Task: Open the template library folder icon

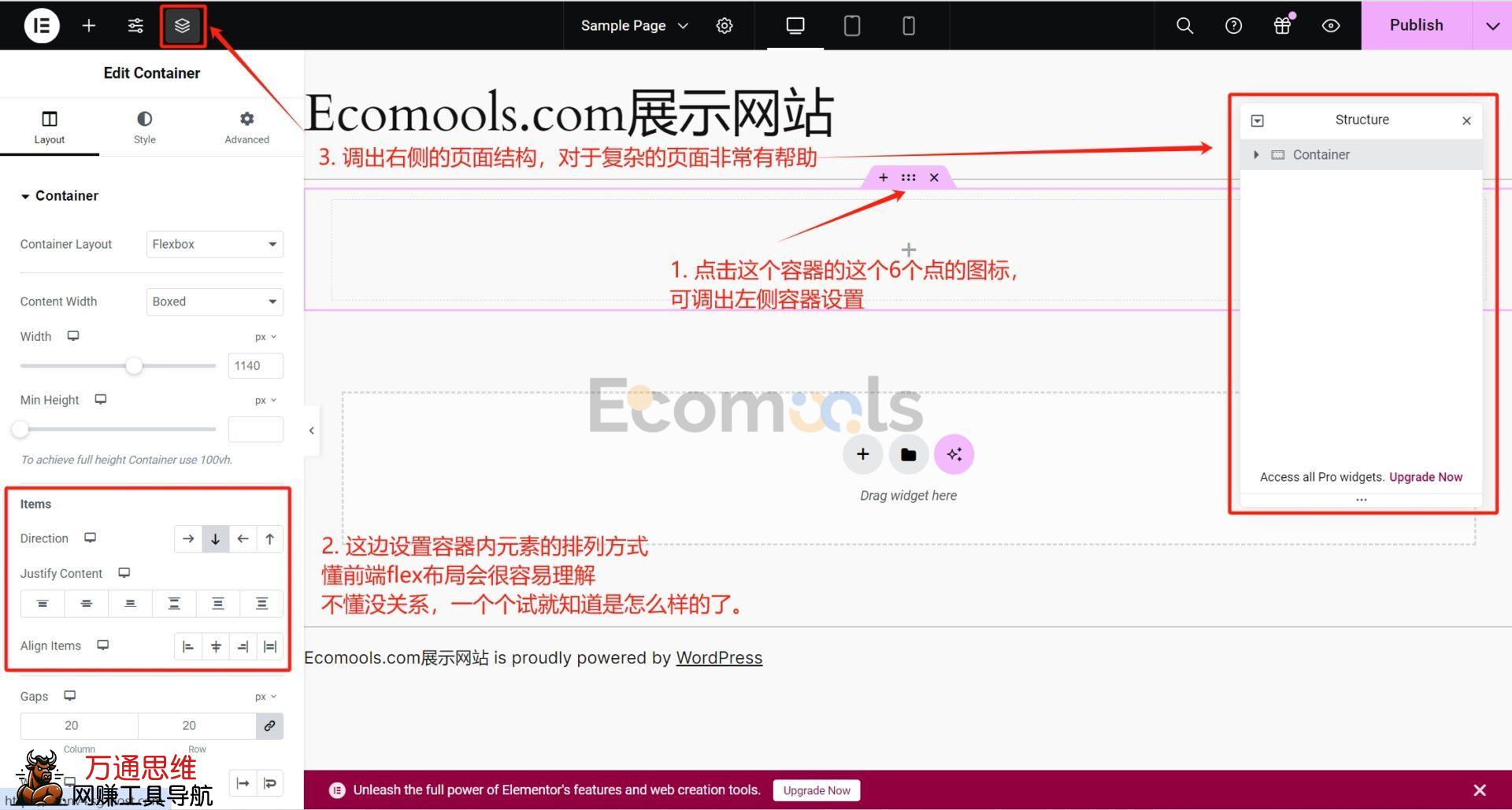Action: pos(908,454)
